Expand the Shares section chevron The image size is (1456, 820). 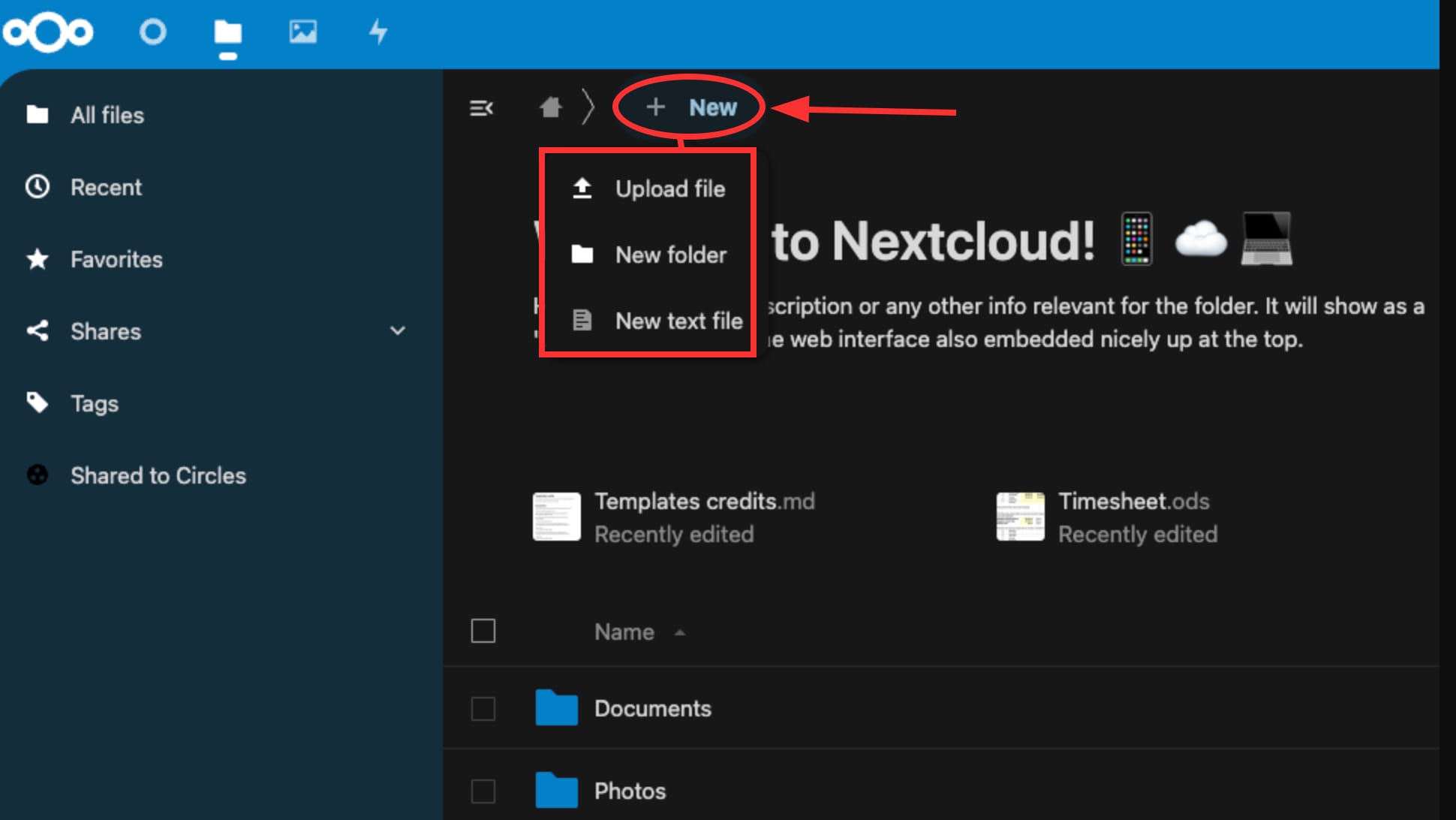(x=399, y=331)
